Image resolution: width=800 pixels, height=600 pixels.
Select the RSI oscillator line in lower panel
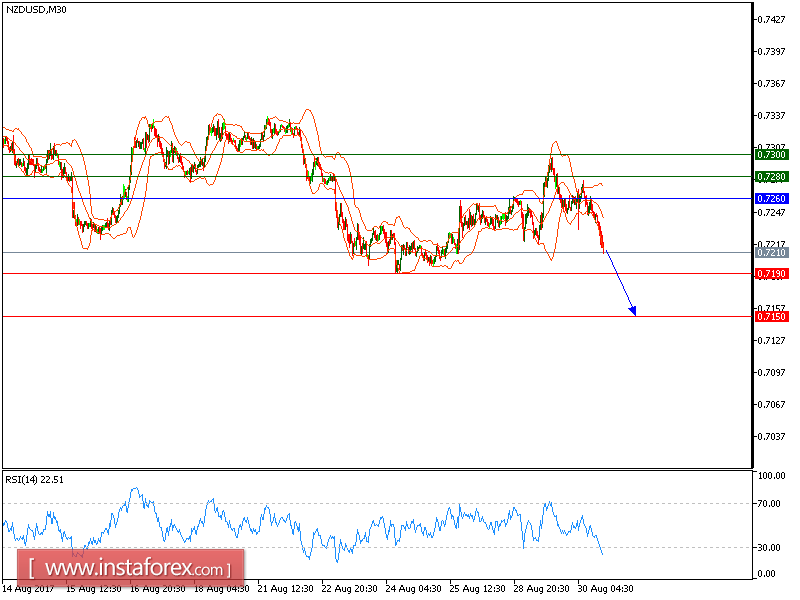[x=300, y=520]
